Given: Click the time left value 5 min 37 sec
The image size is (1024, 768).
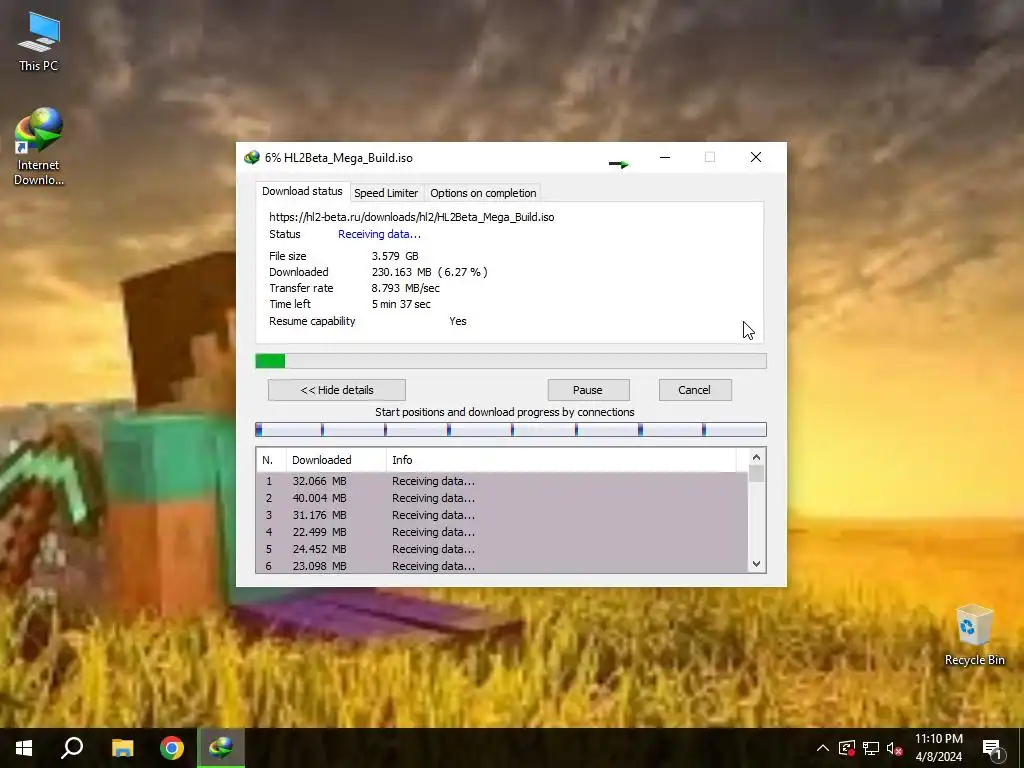Looking at the screenshot, I should click(x=401, y=304).
